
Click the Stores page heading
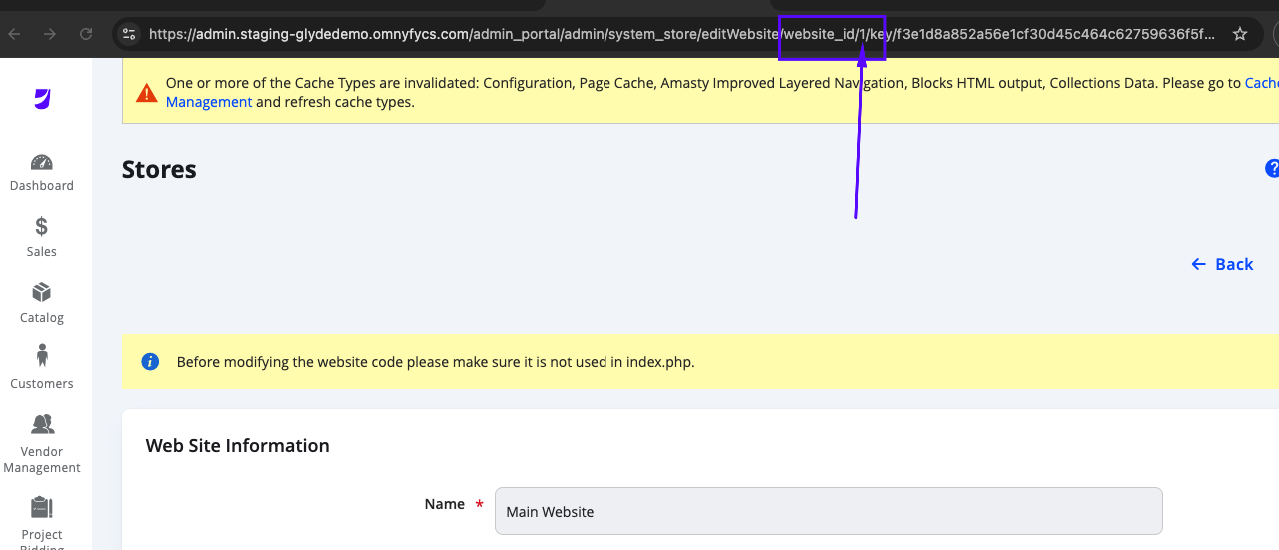tap(159, 170)
